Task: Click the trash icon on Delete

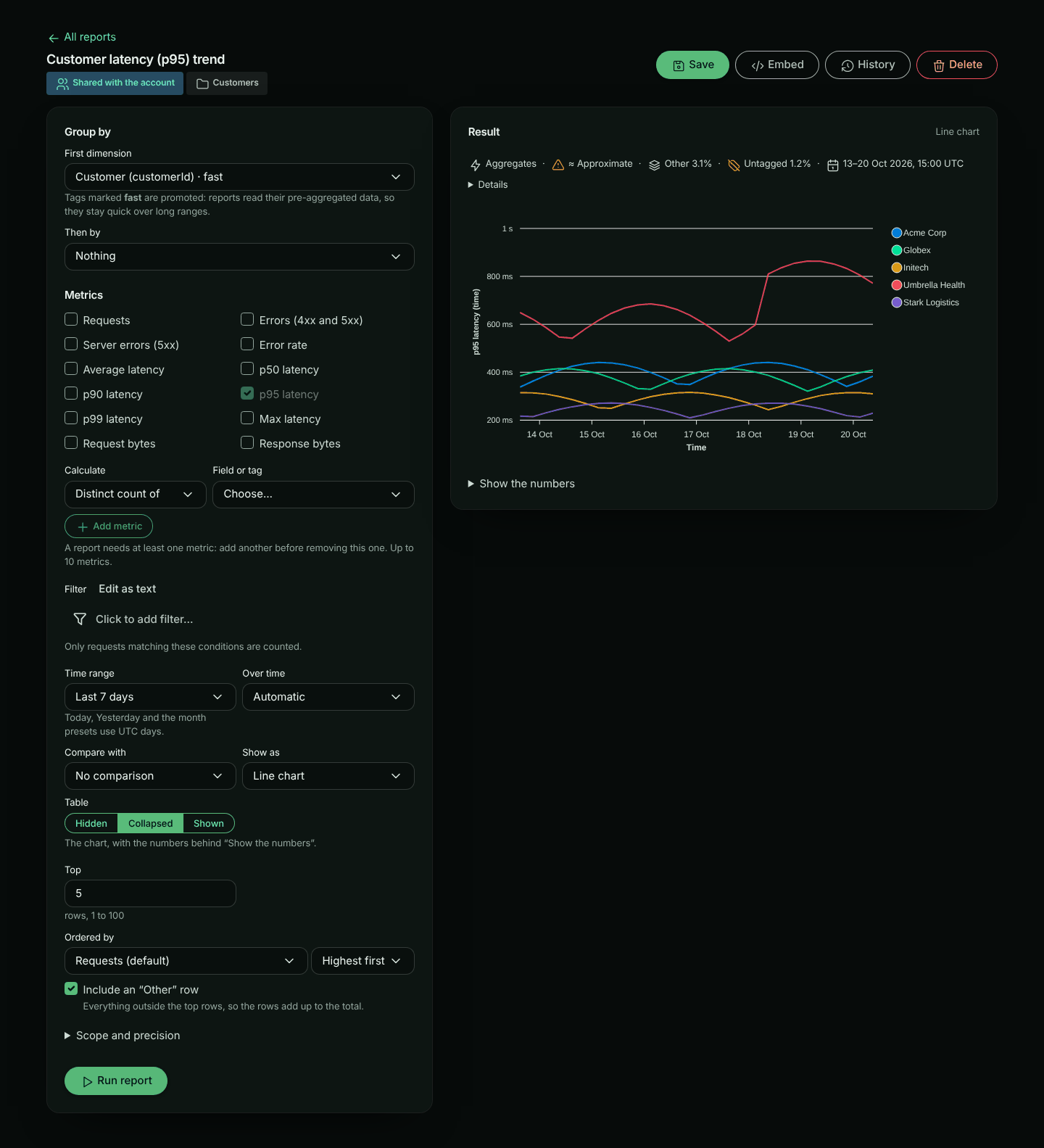Action: pyautogui.click(x=939, y=65)
